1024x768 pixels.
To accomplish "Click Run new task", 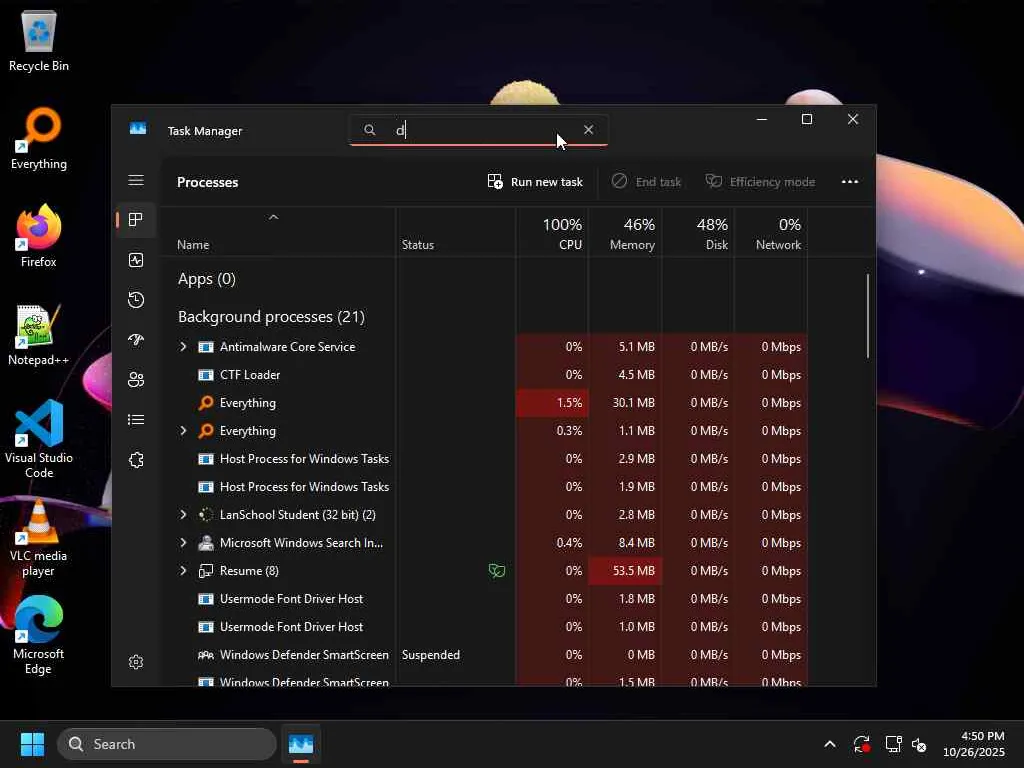I will pos(535,182).
